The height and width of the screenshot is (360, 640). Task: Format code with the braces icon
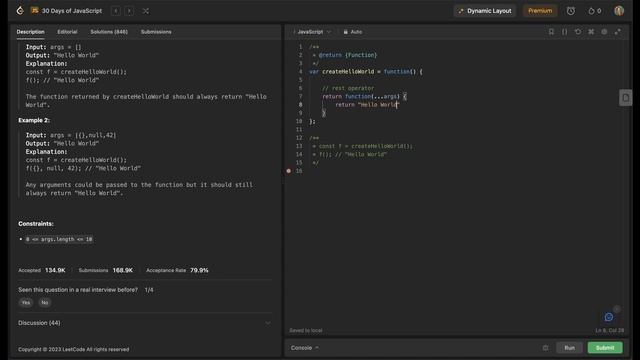click(564, 32)
